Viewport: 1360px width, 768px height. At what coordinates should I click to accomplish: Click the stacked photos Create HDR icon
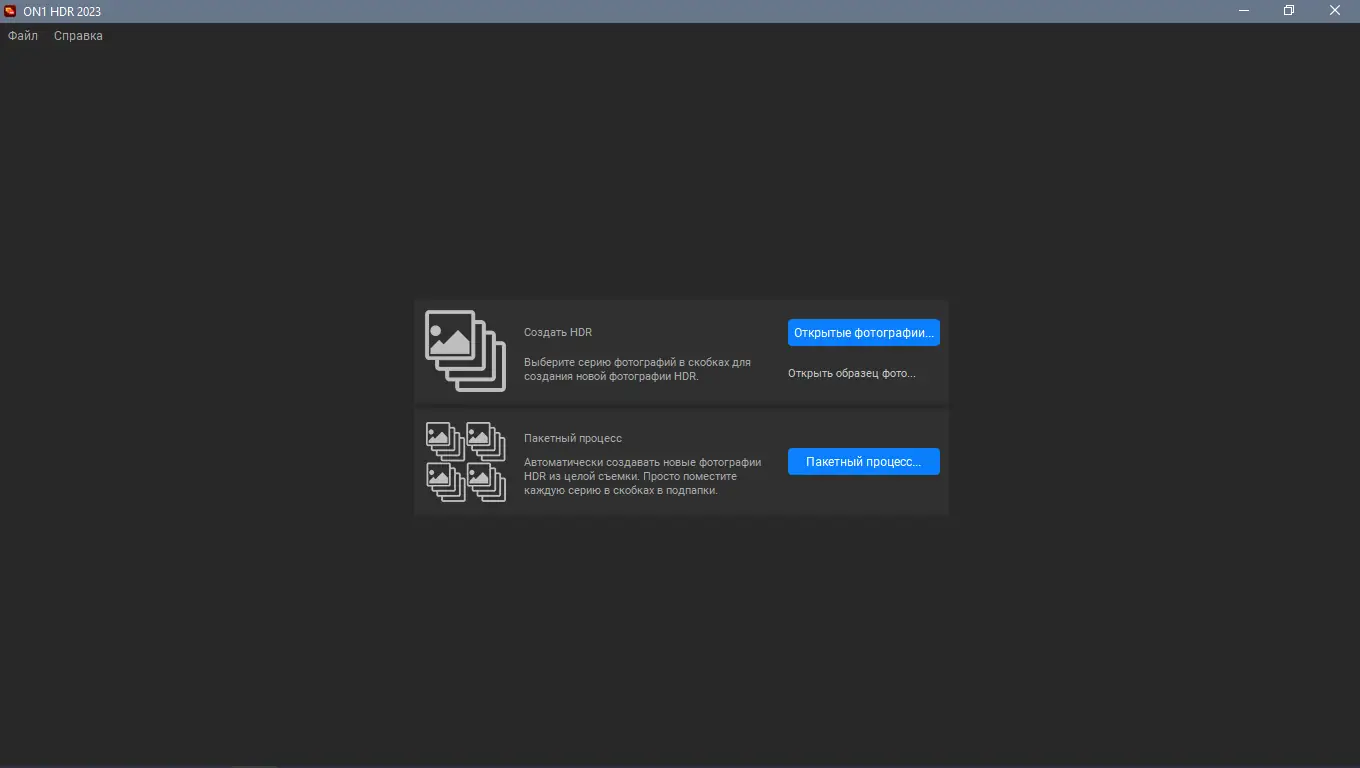click(465, 350)
